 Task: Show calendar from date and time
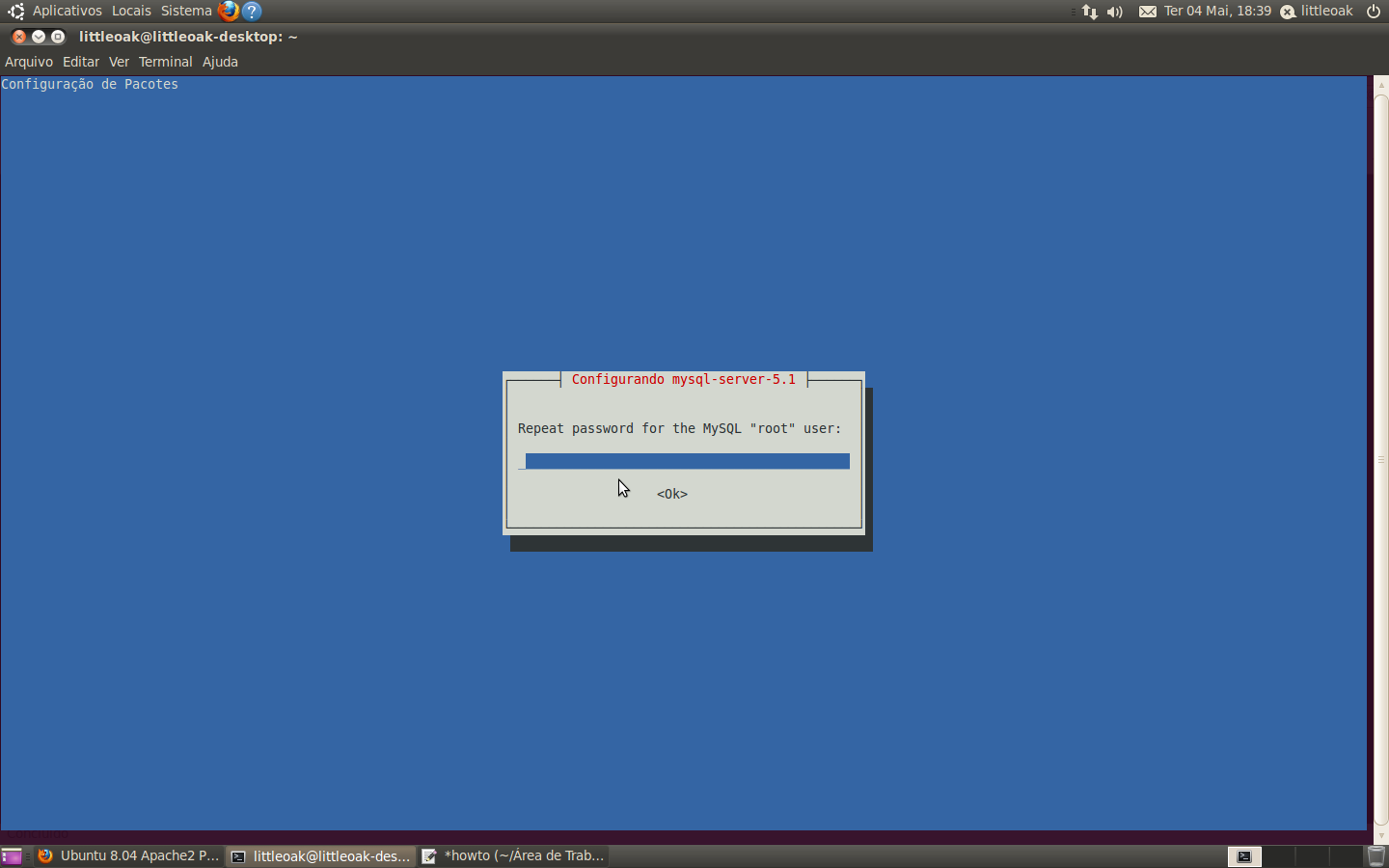[1217, 11]
